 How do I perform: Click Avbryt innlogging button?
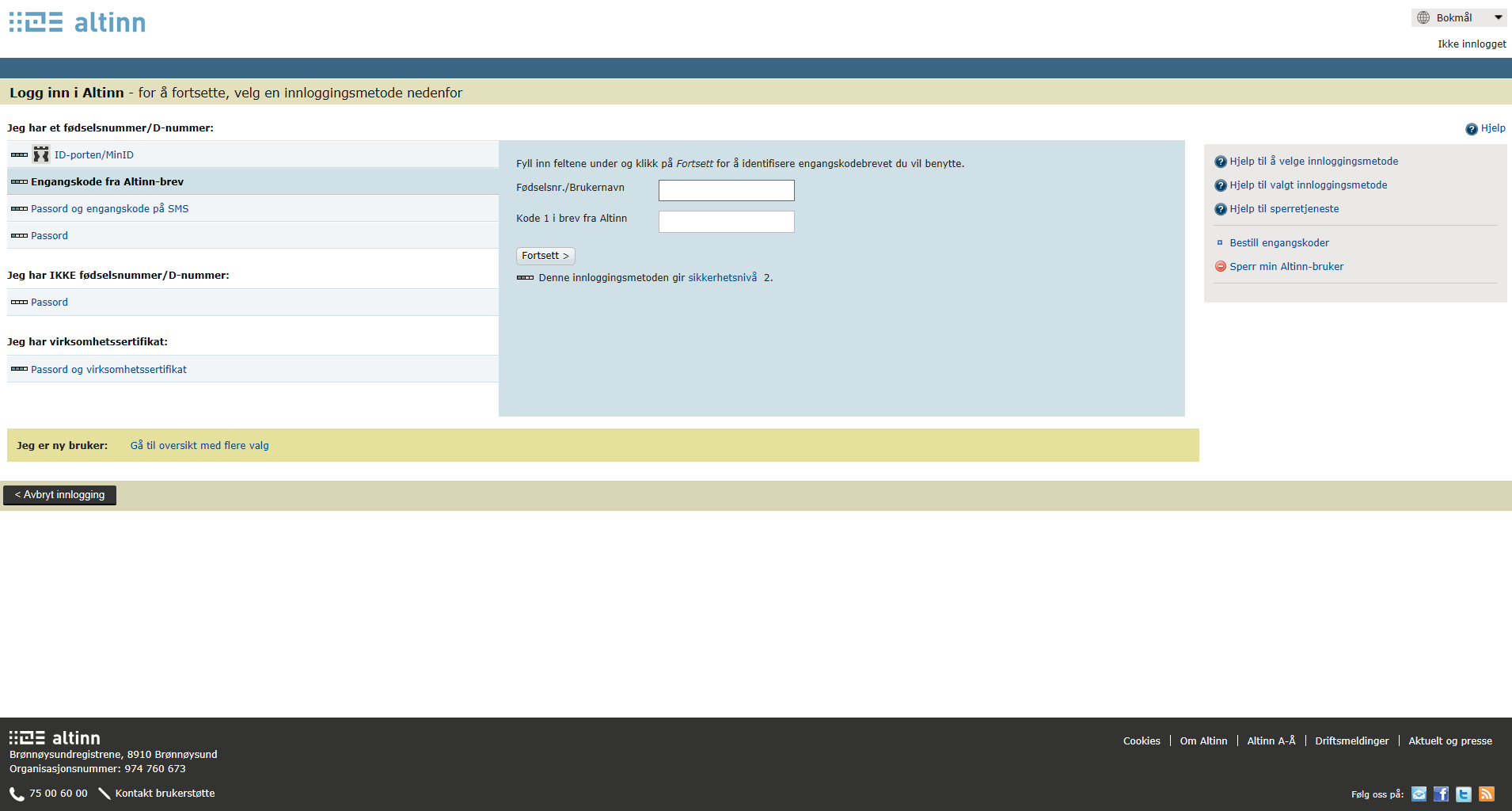point(60,495)
